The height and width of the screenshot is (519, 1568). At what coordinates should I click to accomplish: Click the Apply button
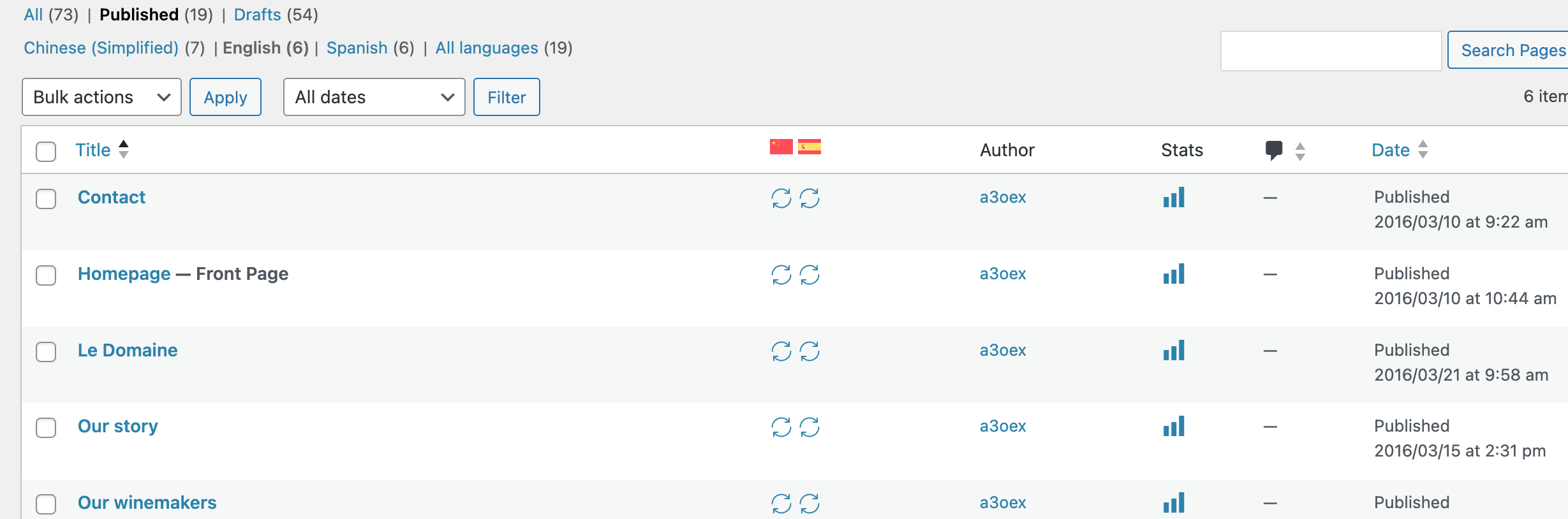pos(225,97)
